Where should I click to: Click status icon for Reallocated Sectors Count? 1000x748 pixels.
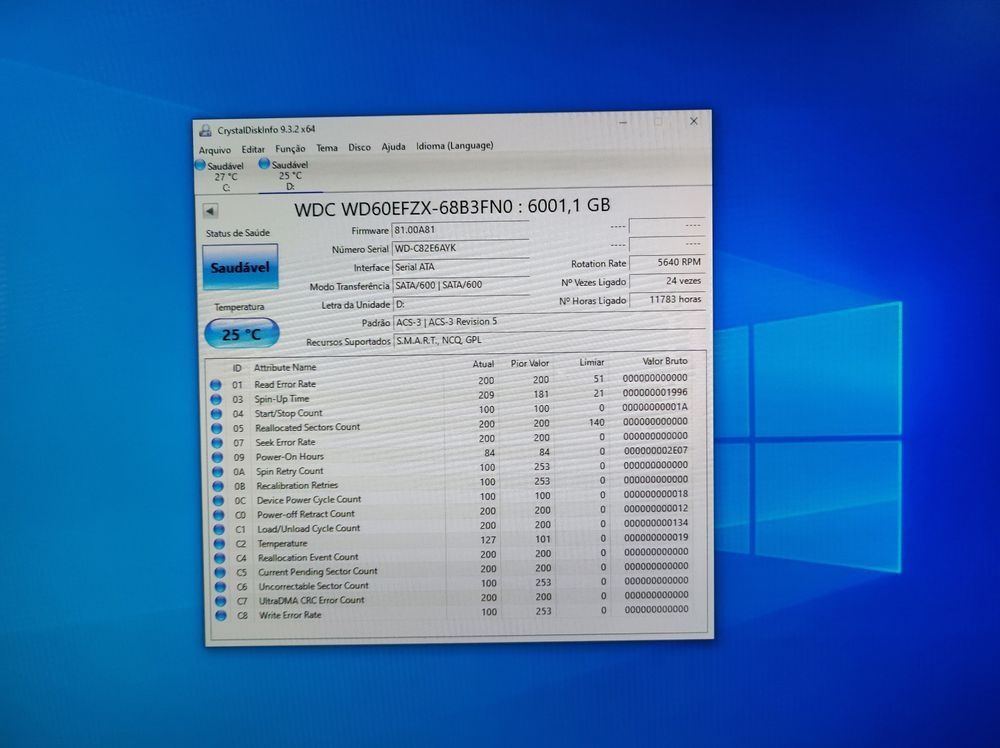[x=216, y=429]
